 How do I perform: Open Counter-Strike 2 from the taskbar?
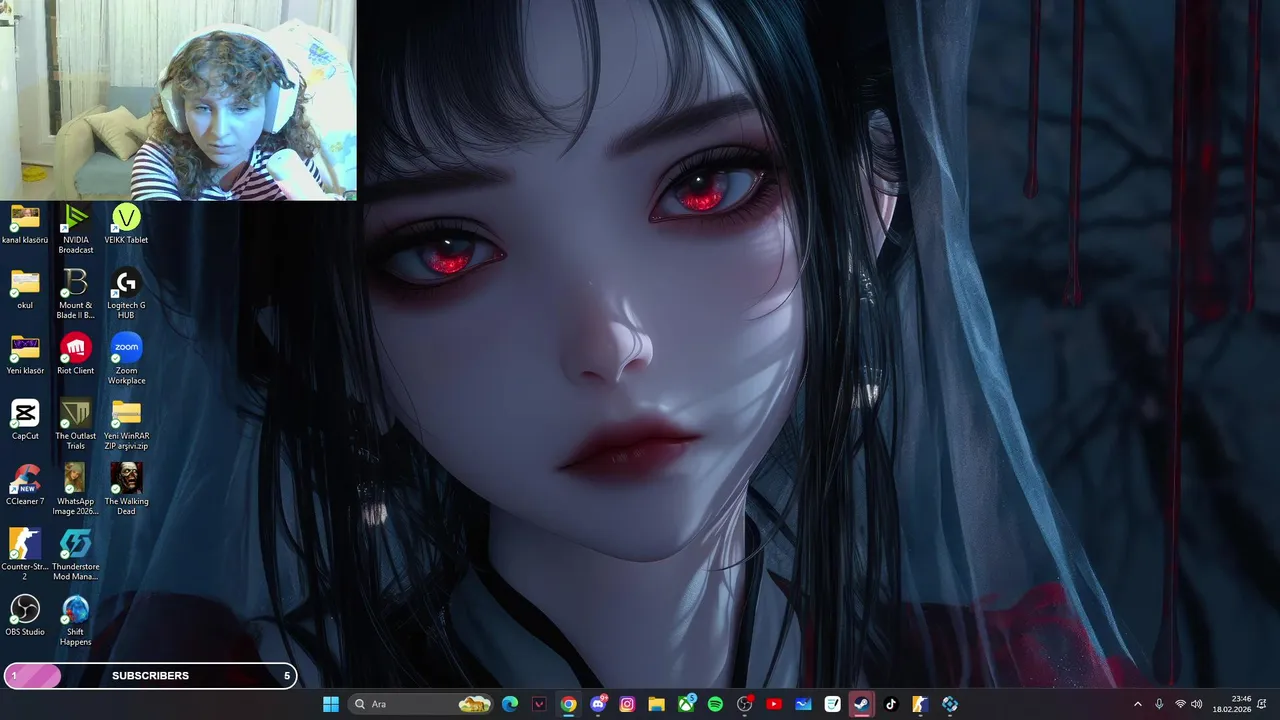(x=920, y=704)
